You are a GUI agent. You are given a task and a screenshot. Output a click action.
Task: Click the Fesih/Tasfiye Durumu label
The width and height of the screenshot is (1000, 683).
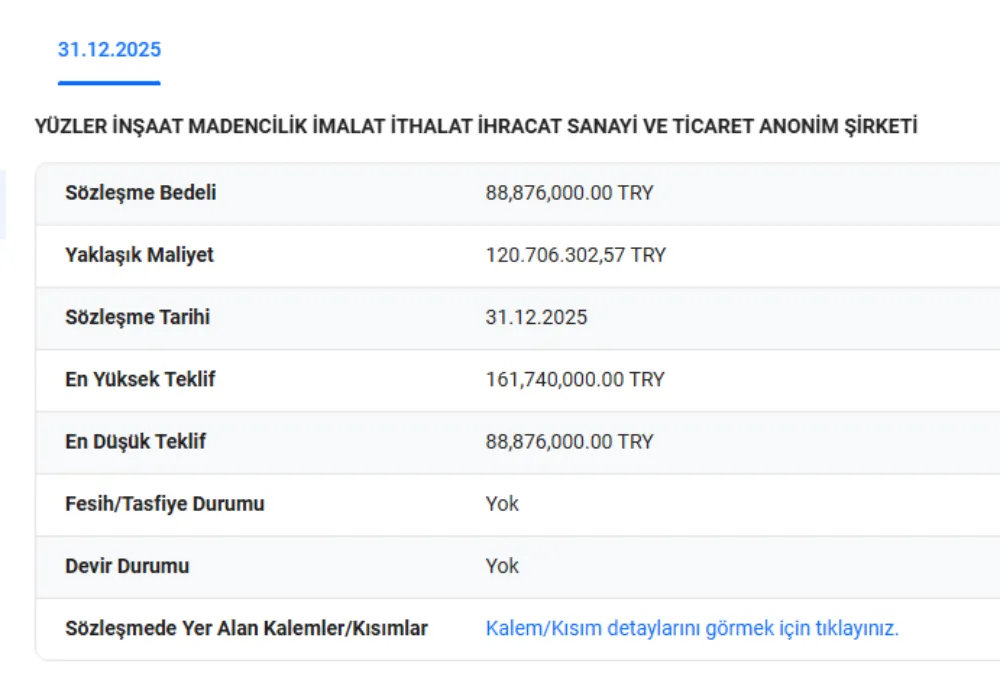click(x=165, y=503)
